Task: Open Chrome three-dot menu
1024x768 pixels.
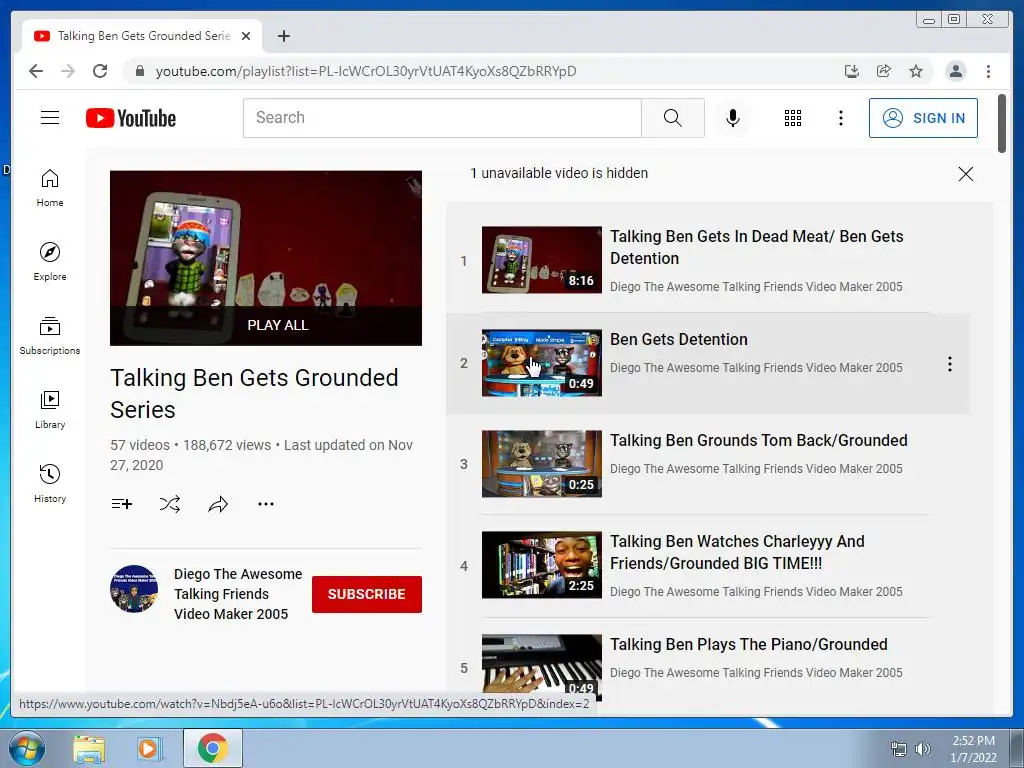Action: coord(988,71)
